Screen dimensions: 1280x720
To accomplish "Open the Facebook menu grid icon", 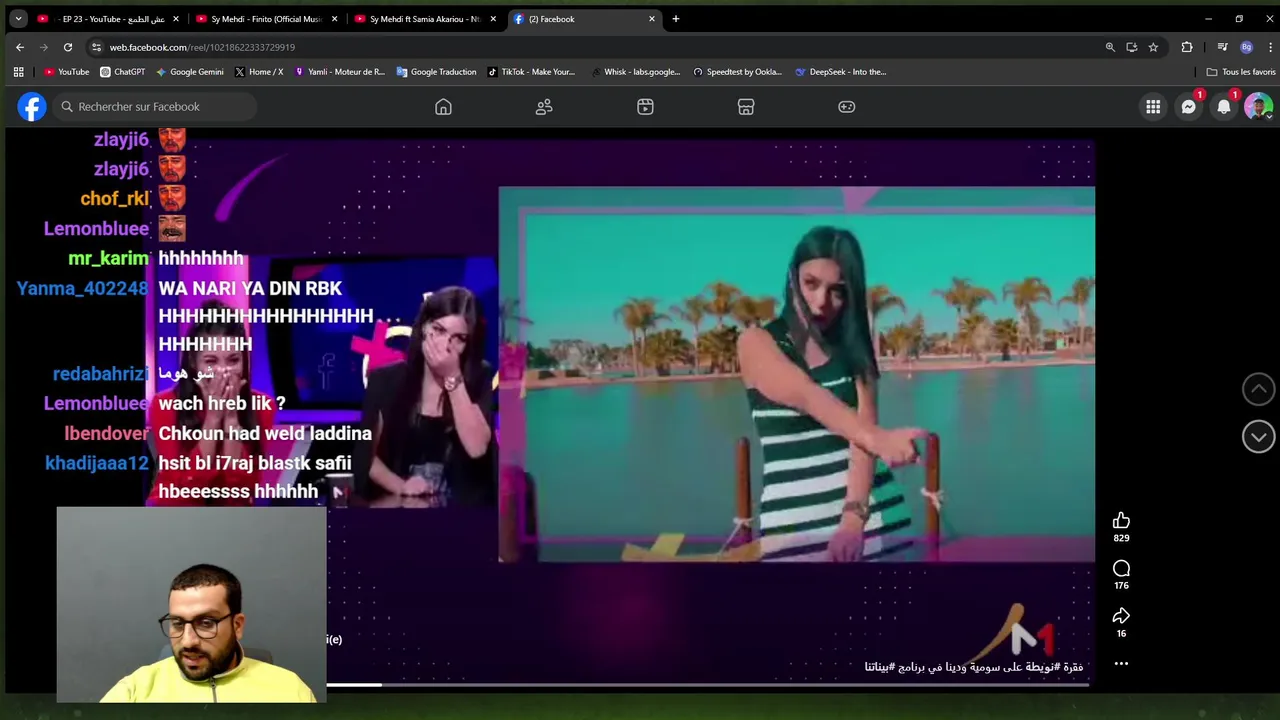I will coord(1153,107).
